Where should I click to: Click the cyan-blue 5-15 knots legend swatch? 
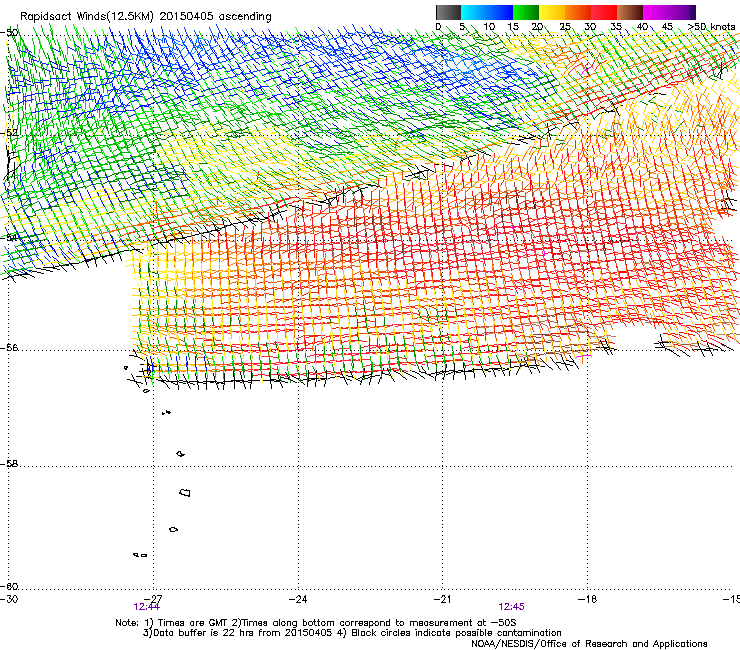click(487, 12)
